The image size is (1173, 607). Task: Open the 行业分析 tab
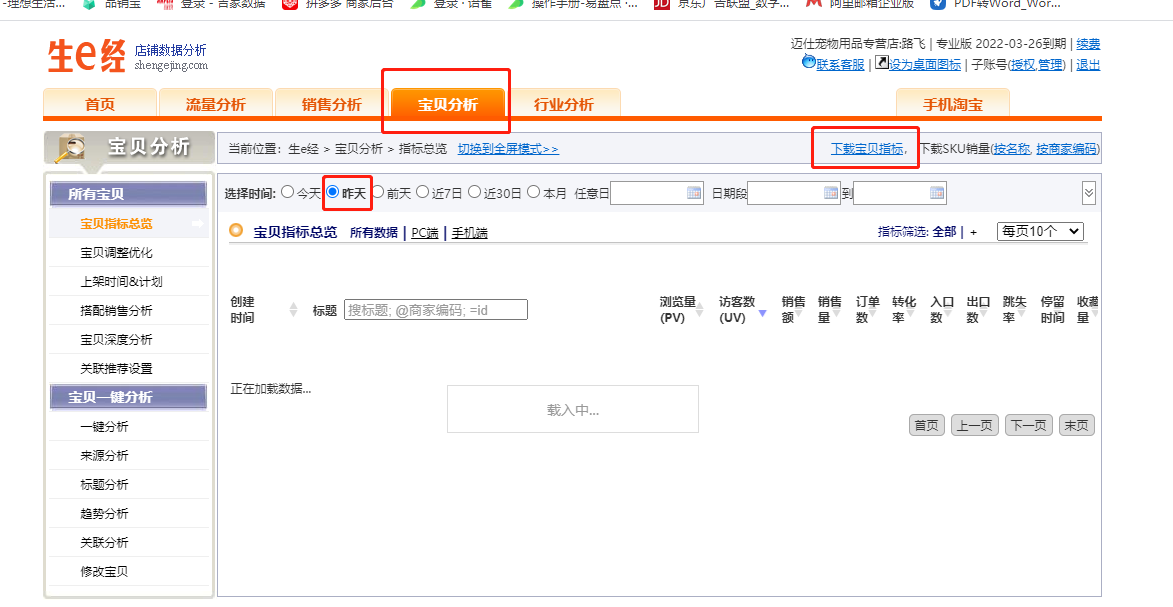(x=563, y=104)
